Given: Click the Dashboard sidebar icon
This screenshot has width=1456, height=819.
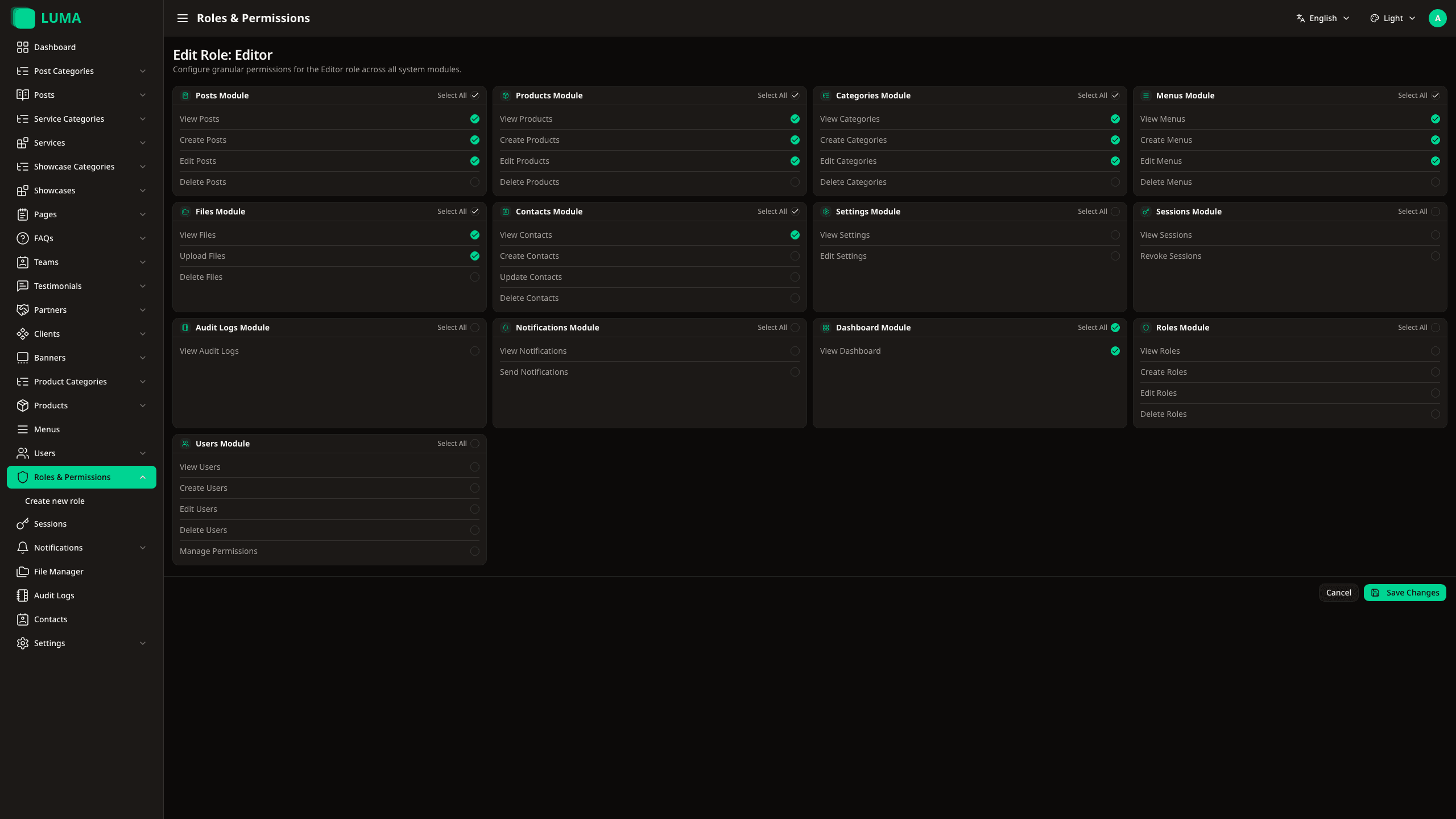Looking at the screenshot, I should click(x=23, y=47).
